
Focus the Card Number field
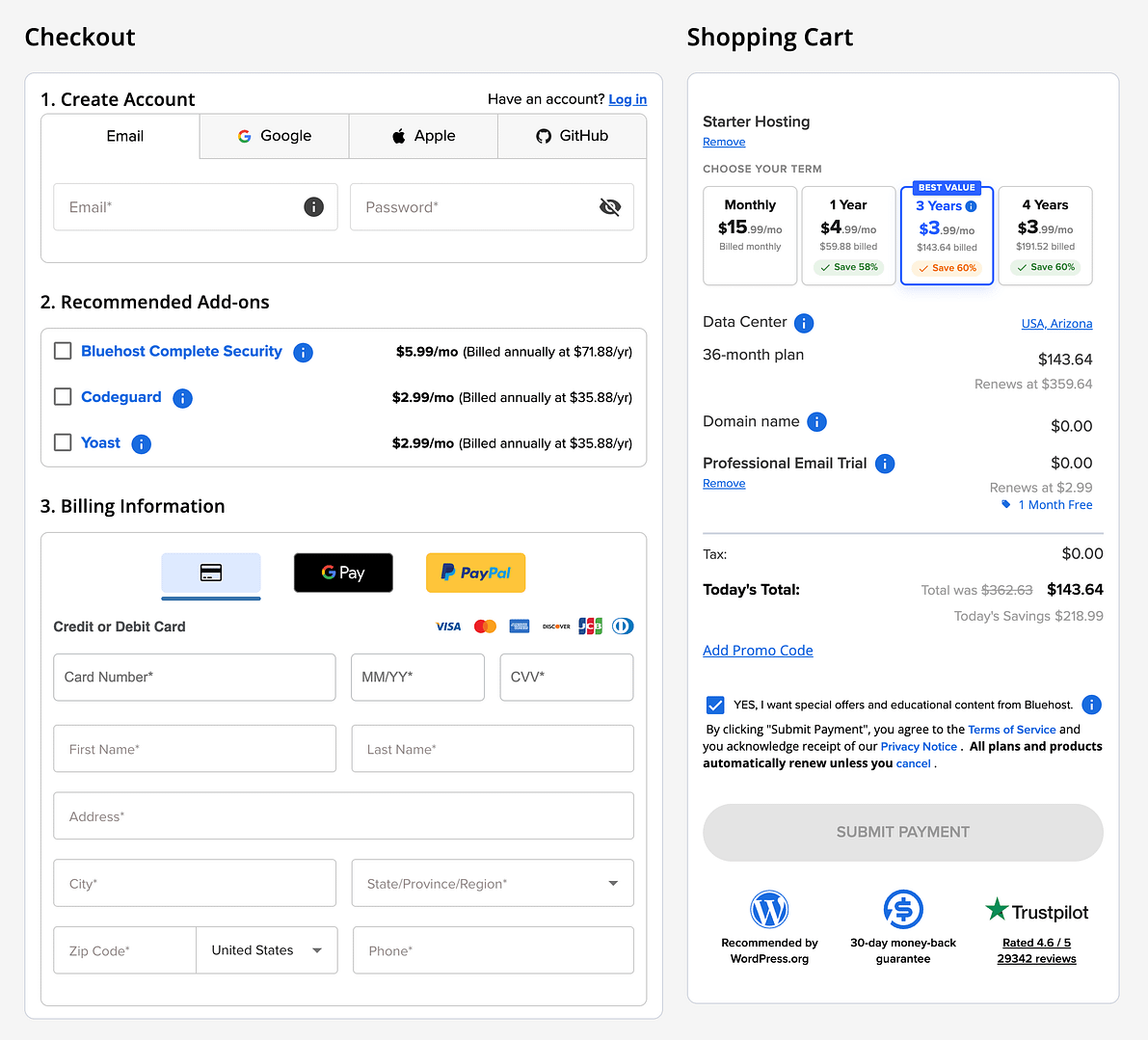click(195, 678)
